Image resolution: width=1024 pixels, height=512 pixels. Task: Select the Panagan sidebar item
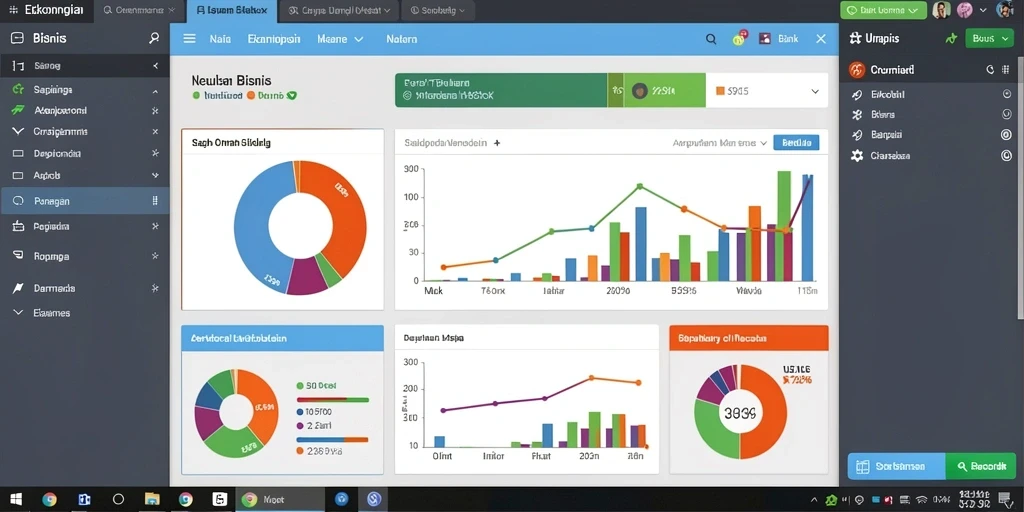(x=85, y=201)
